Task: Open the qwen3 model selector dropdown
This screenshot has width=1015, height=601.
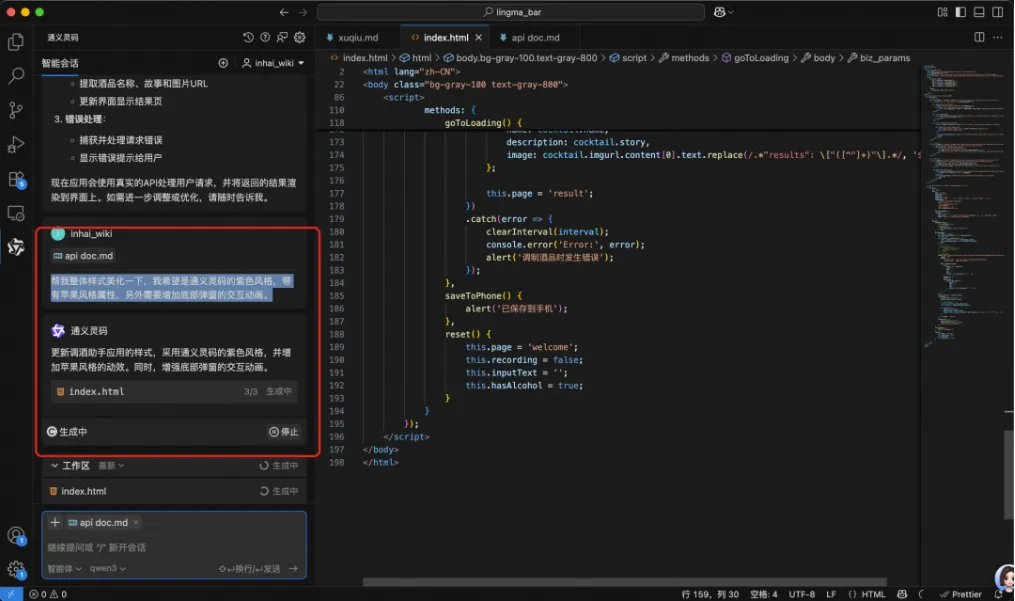Action: [108, 568]
